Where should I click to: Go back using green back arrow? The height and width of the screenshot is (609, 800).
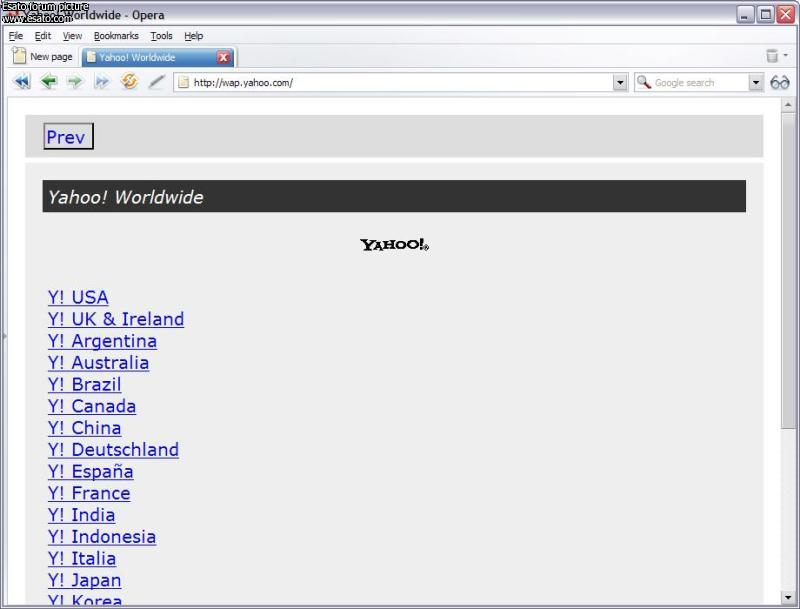[48, 82]
